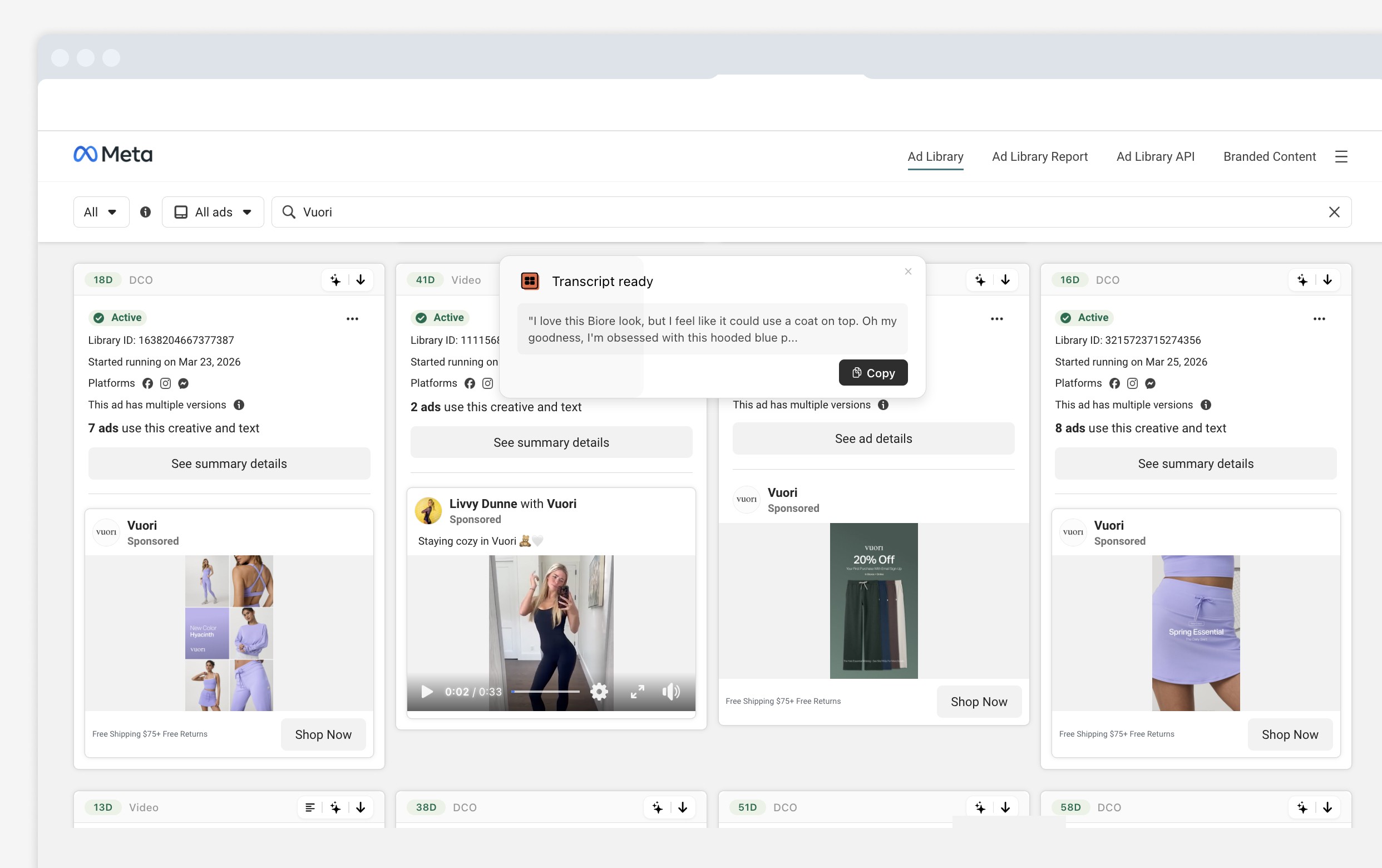Screen dimensions: 1382x868
Task: Play the Livvy Dunne video
Action: tap(426, 692)
